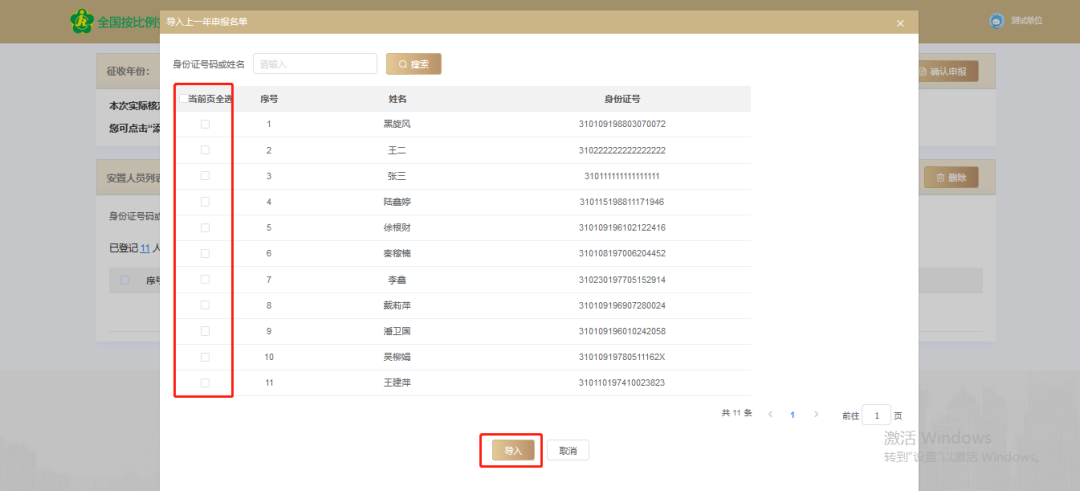Click the 确认申报 button in the background

tap(947, 71)
